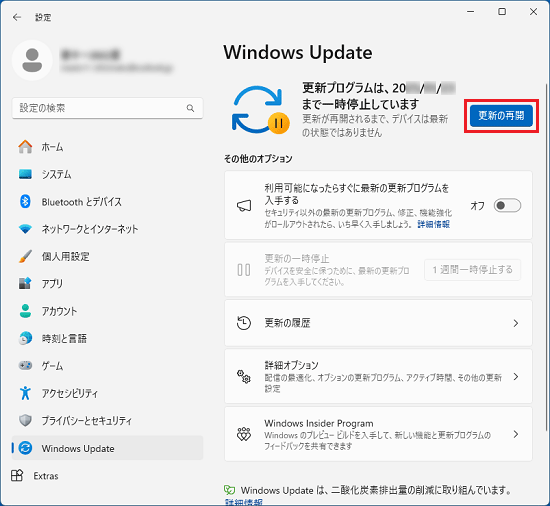The height and width of the screenshot is (506, 550).
Task: Click the オフ label beside the switch
Action: point(477,205)
